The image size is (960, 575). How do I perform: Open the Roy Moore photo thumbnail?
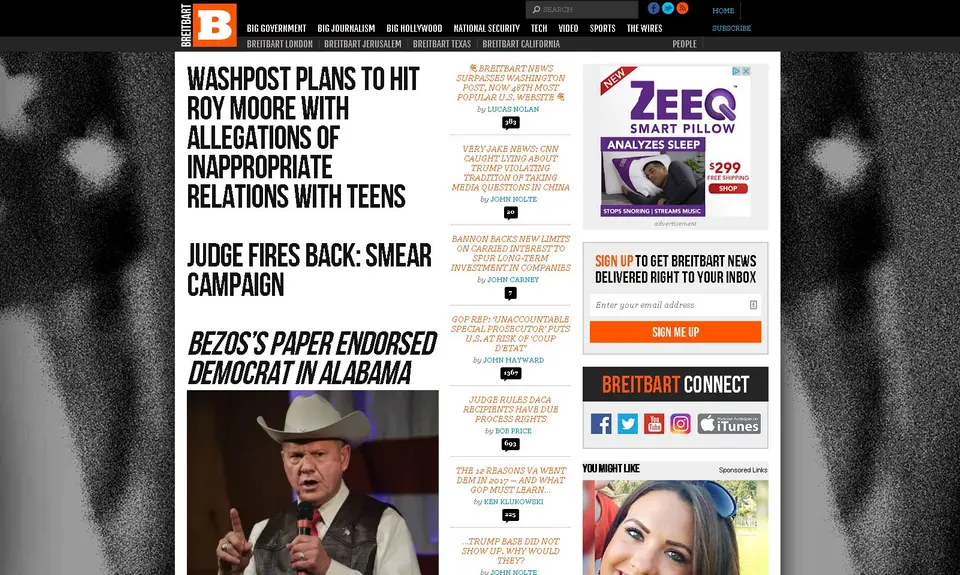tap(312, 483)
